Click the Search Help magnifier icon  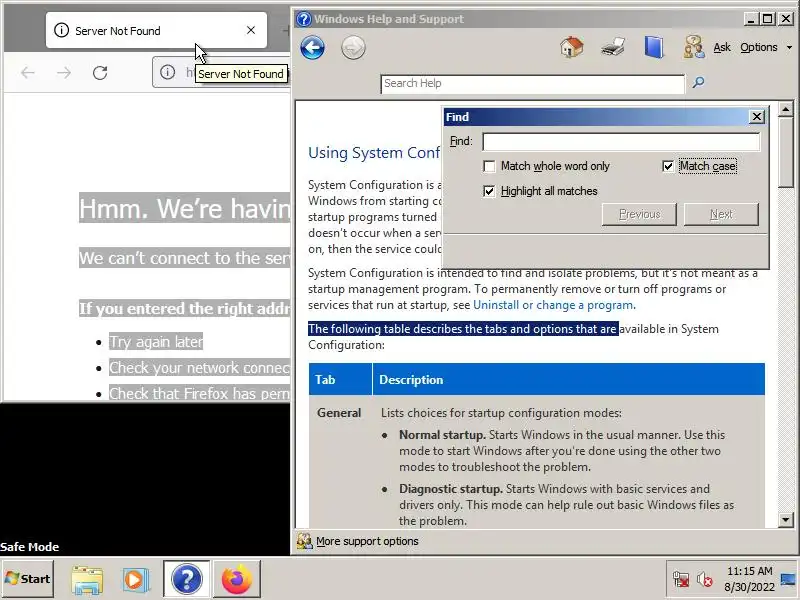coord(698,82)
